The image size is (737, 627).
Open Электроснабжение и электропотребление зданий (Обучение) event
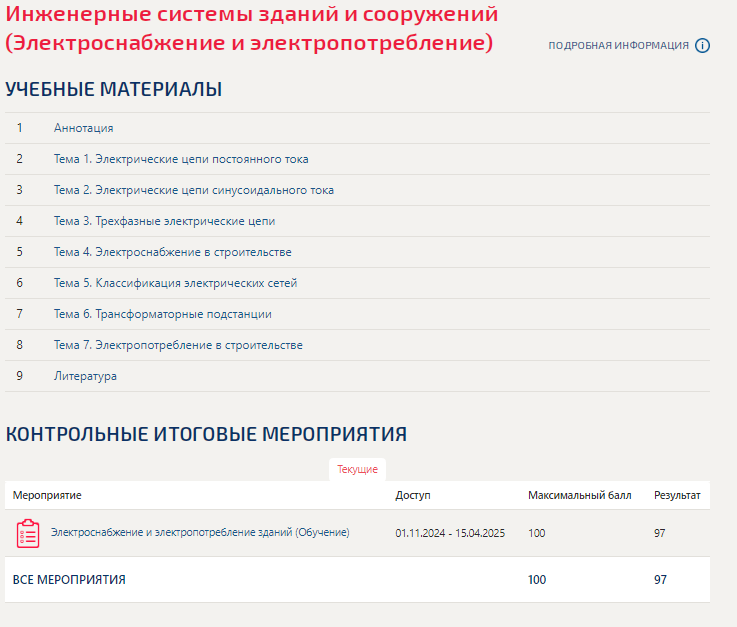[200, 533]
